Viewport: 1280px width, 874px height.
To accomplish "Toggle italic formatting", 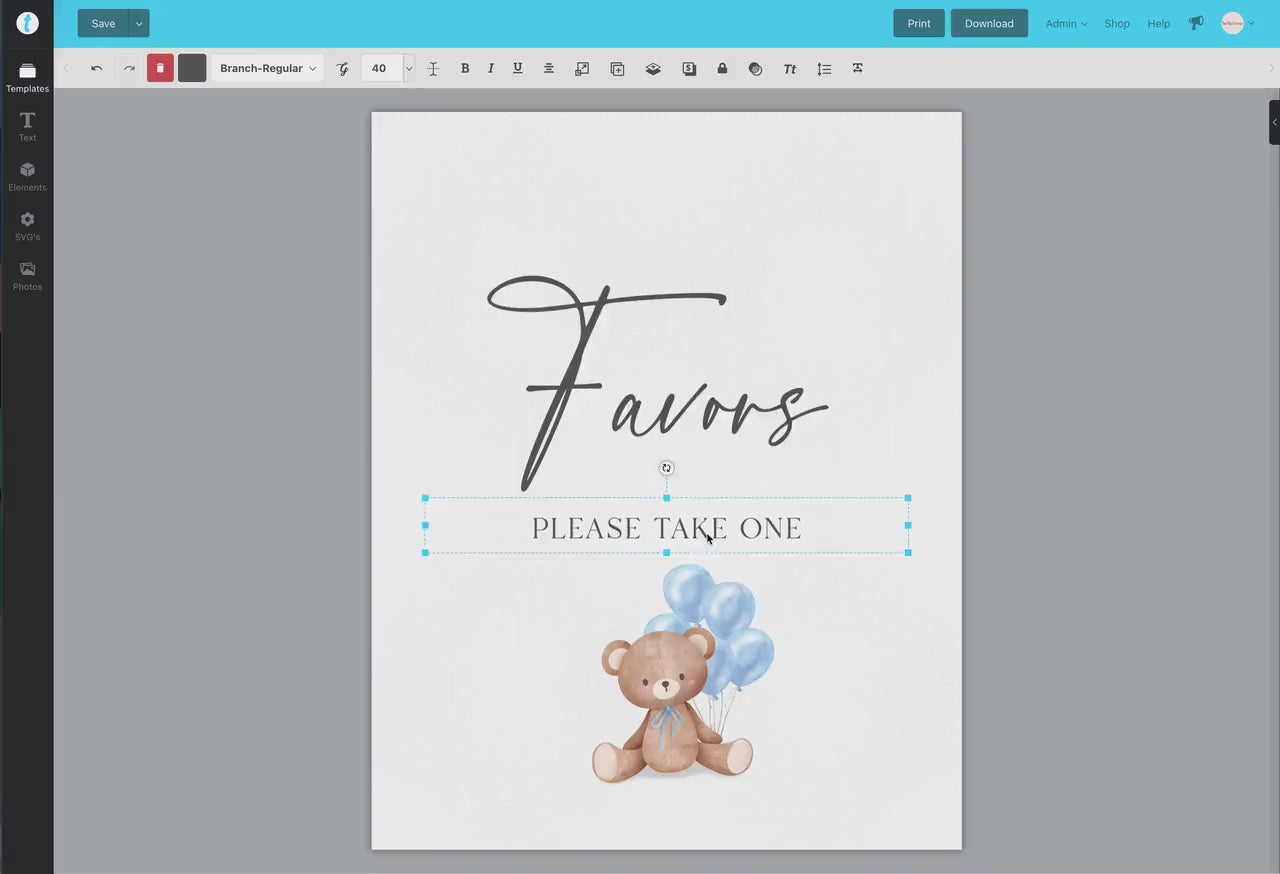I will click(x=490, y=68).
